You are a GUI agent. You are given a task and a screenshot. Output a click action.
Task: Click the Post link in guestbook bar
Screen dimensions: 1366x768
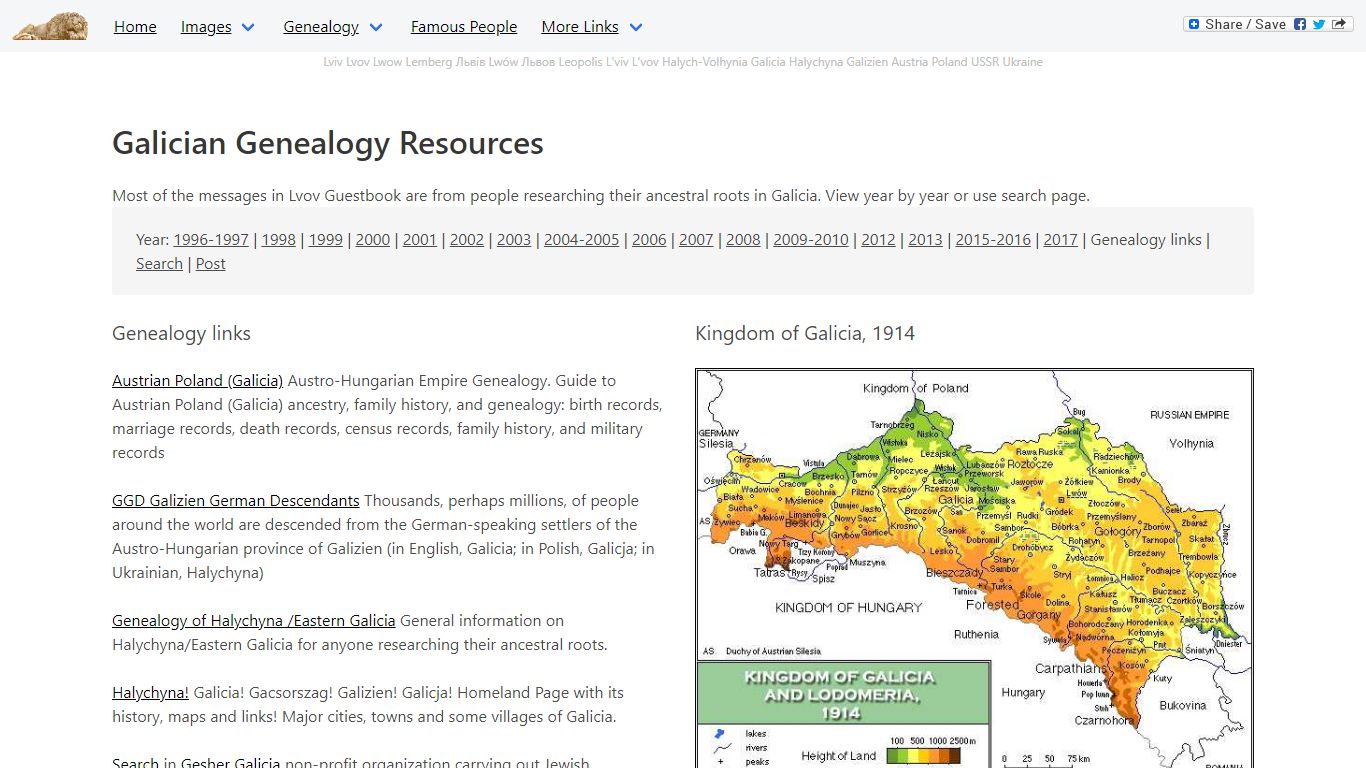click(x=210, y=264)
